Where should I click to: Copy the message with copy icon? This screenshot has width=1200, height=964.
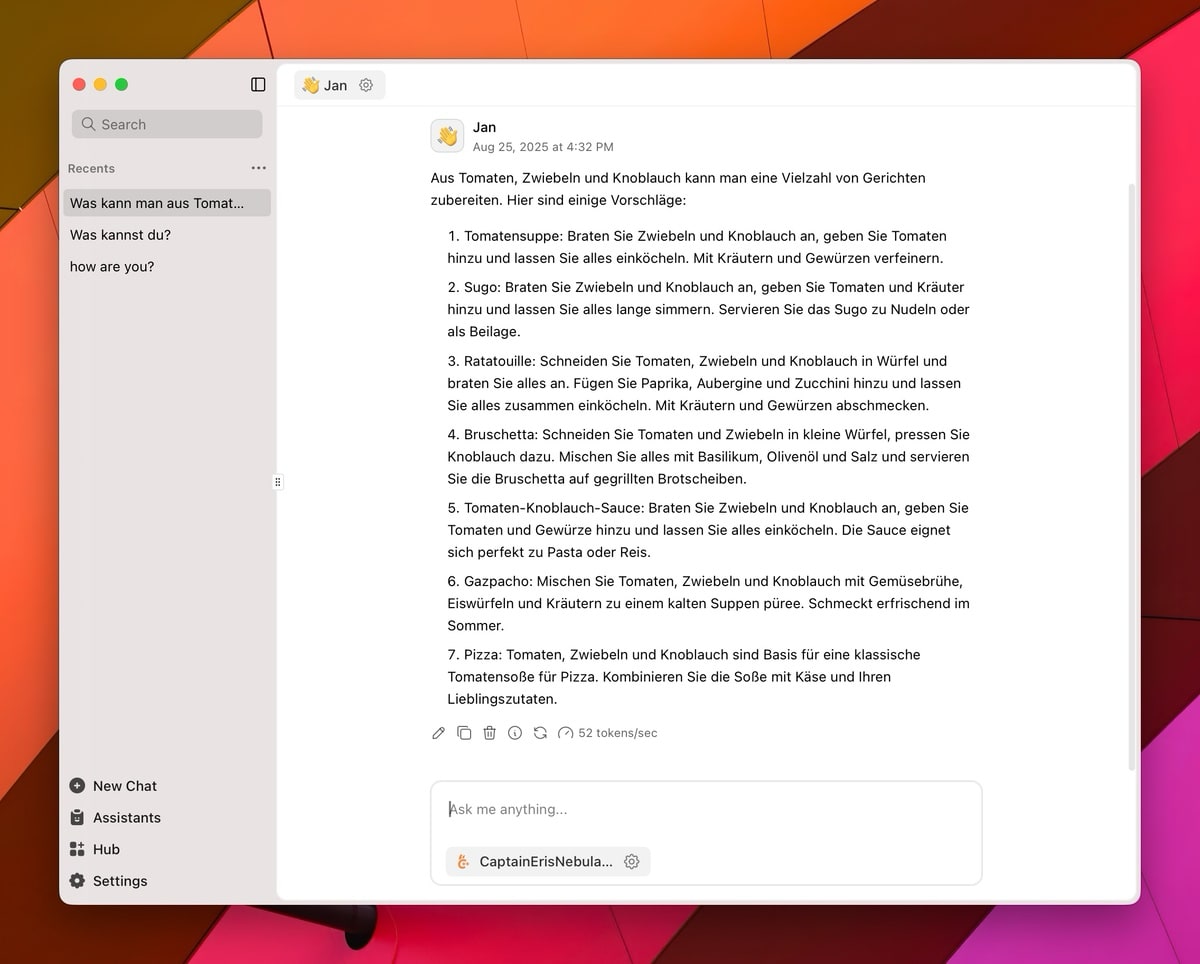[x=464, y=733]
